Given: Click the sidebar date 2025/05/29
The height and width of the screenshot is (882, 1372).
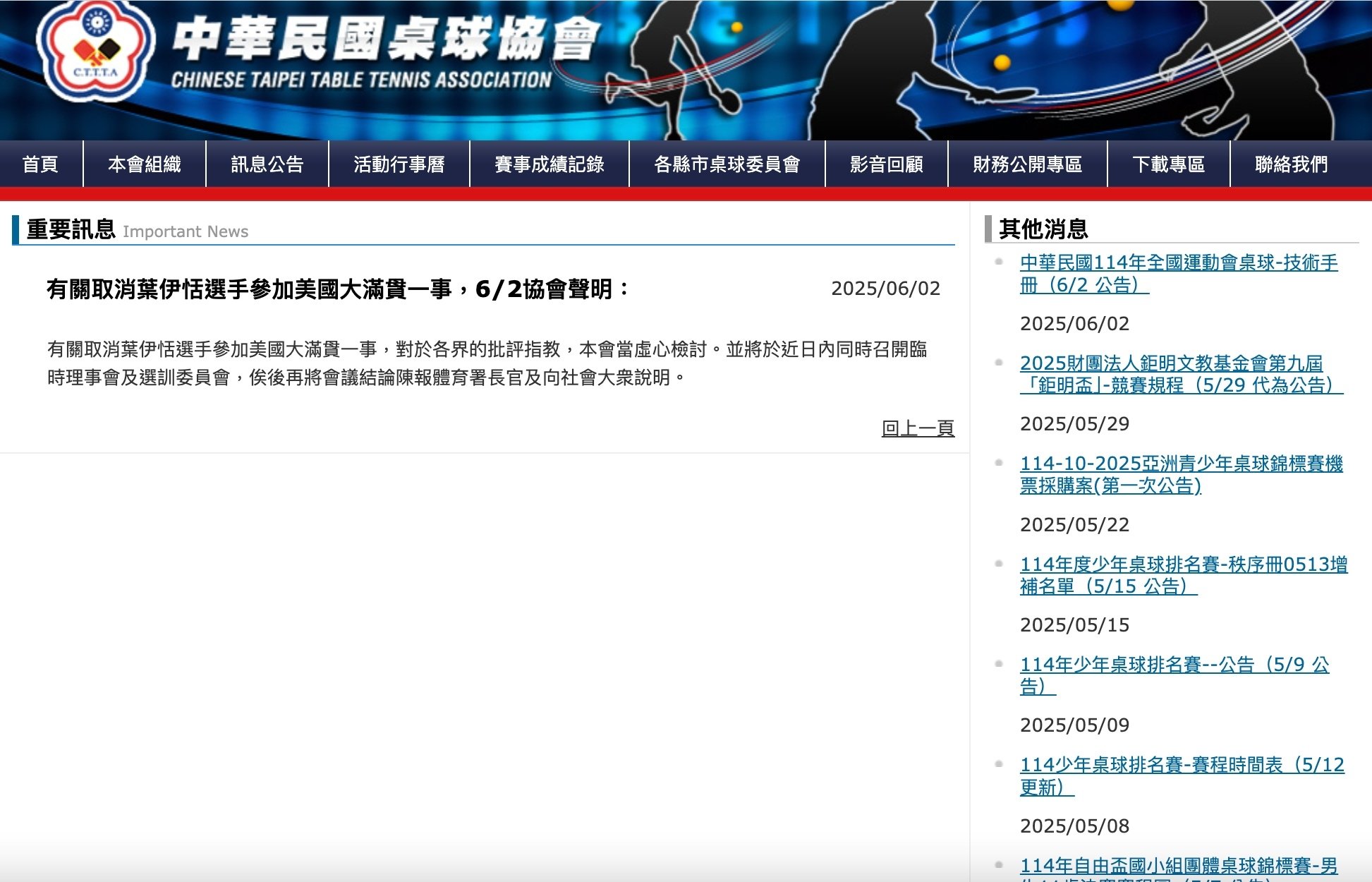Looking at the screenshot, I should point(1075,424).
